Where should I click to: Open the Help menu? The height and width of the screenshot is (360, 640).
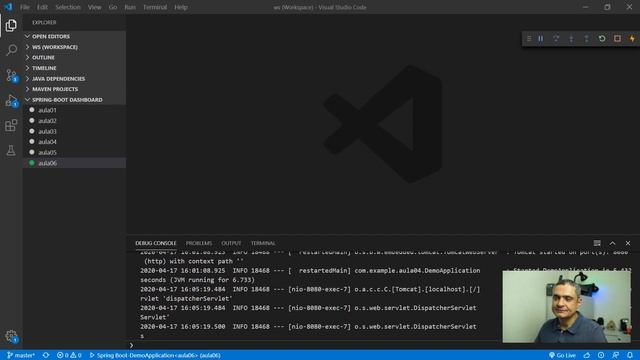(x=181, y=7)
